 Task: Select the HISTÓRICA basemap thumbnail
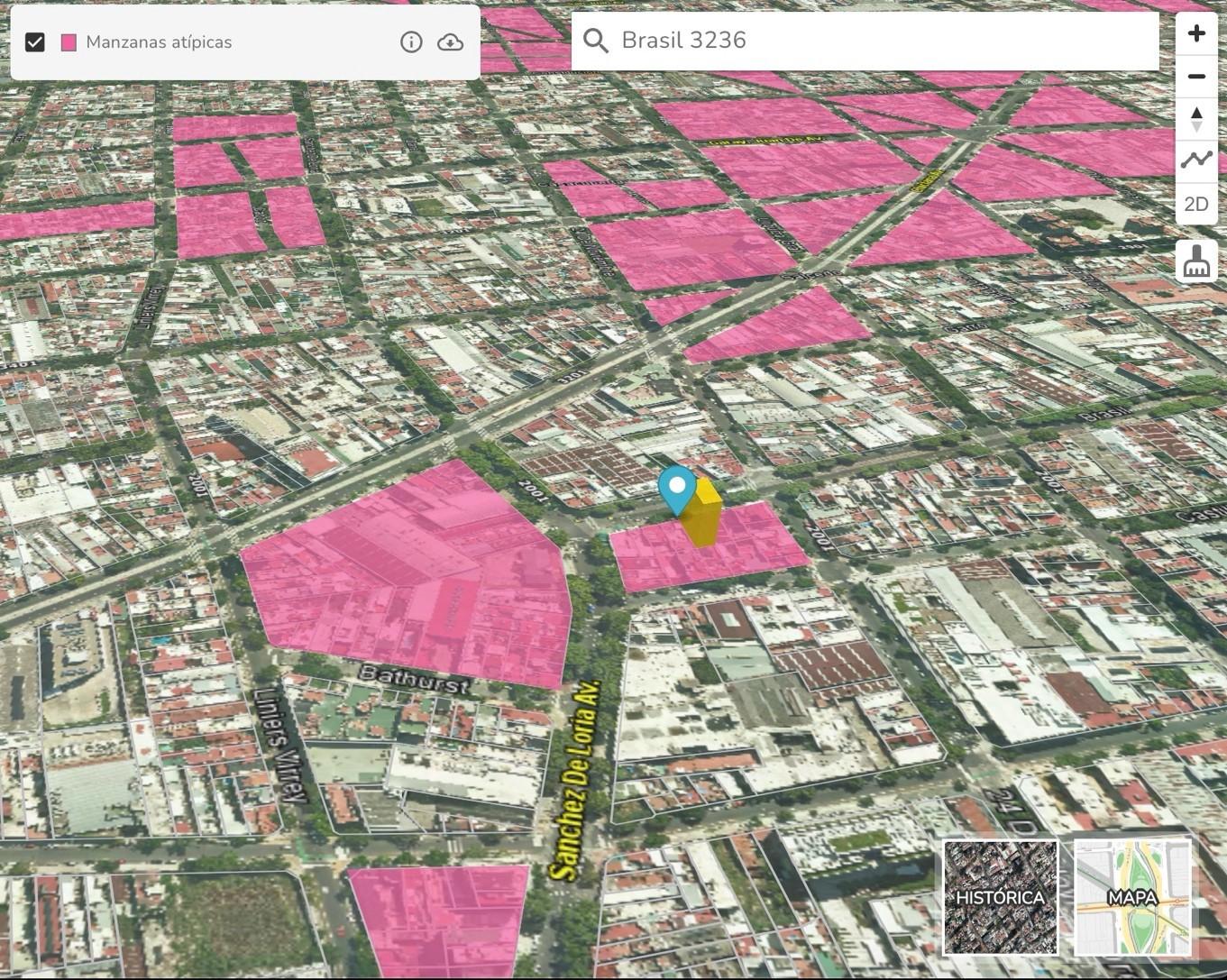click(x=1000, y=897)
